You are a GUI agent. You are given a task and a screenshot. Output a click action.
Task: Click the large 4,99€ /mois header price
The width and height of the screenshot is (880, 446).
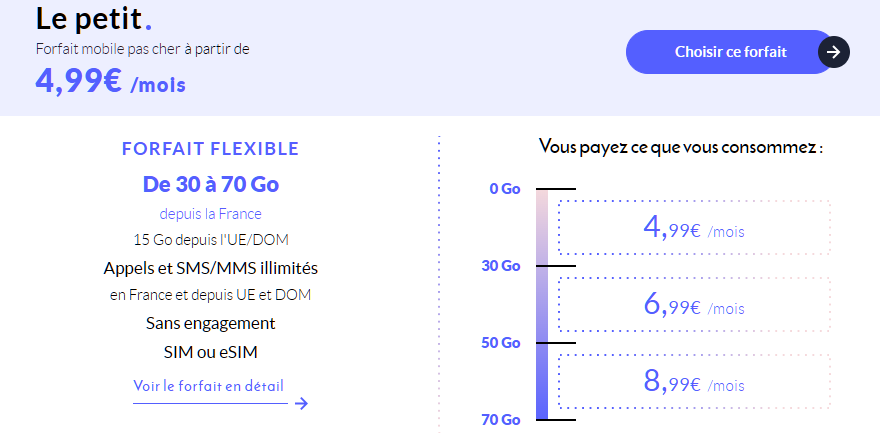(110, 80)
